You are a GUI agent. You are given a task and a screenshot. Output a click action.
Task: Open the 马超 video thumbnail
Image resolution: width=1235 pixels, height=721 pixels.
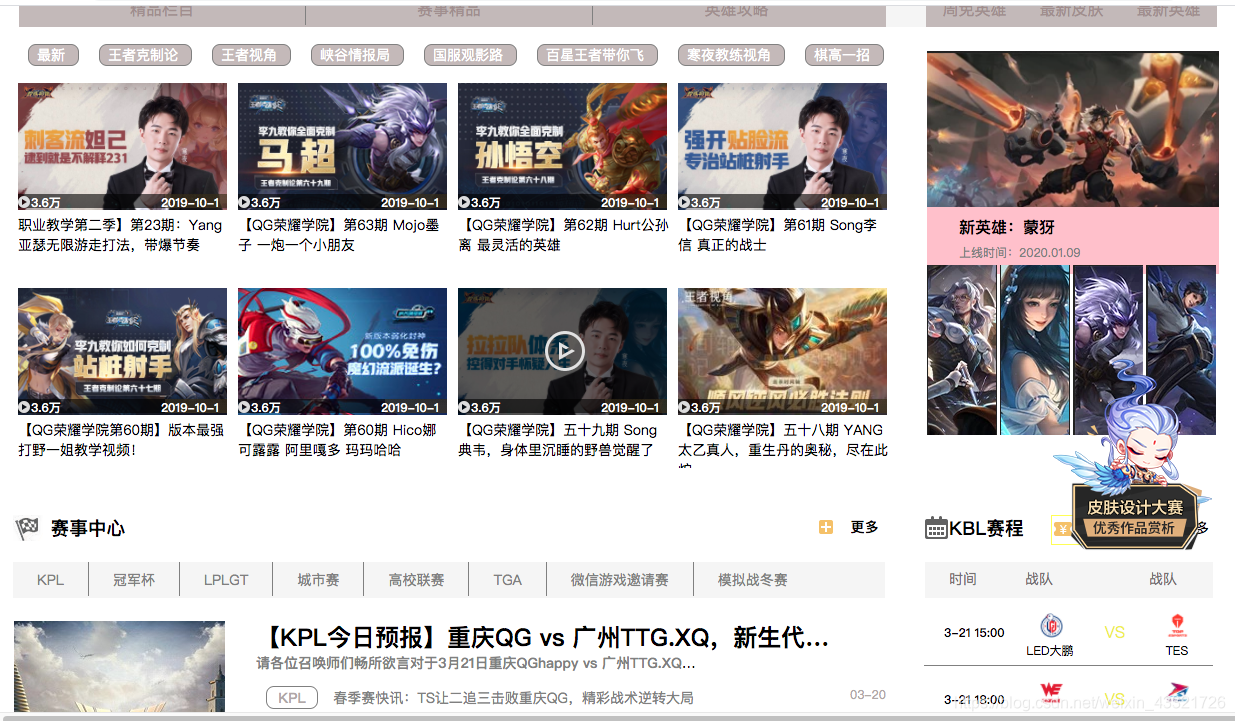(342, 146)
